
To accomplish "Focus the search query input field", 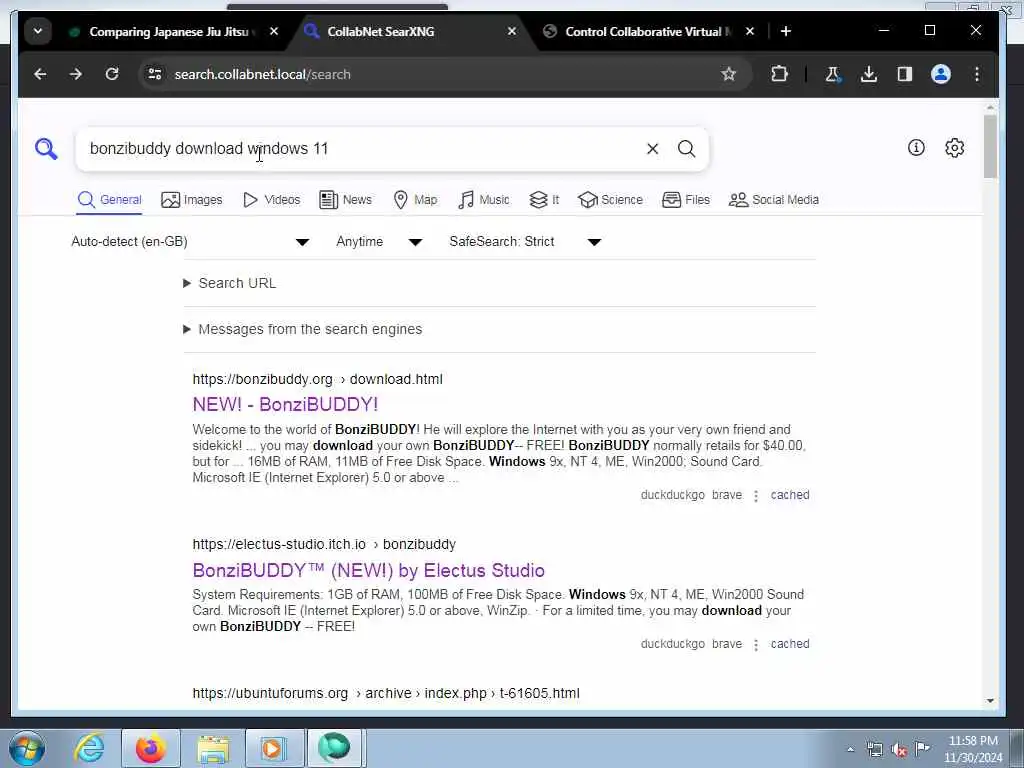I will (x=362, y=149).
